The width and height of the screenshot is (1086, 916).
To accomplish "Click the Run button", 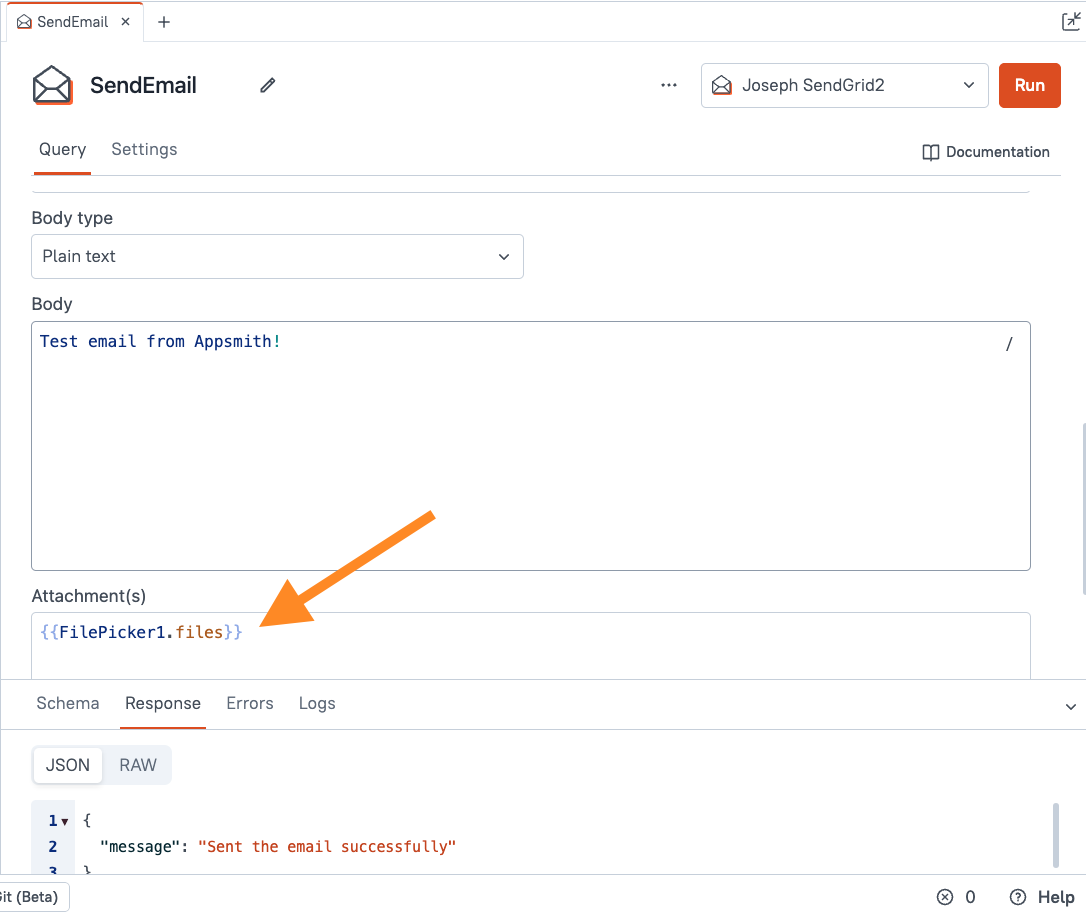I will click(x=1029, y=85).
